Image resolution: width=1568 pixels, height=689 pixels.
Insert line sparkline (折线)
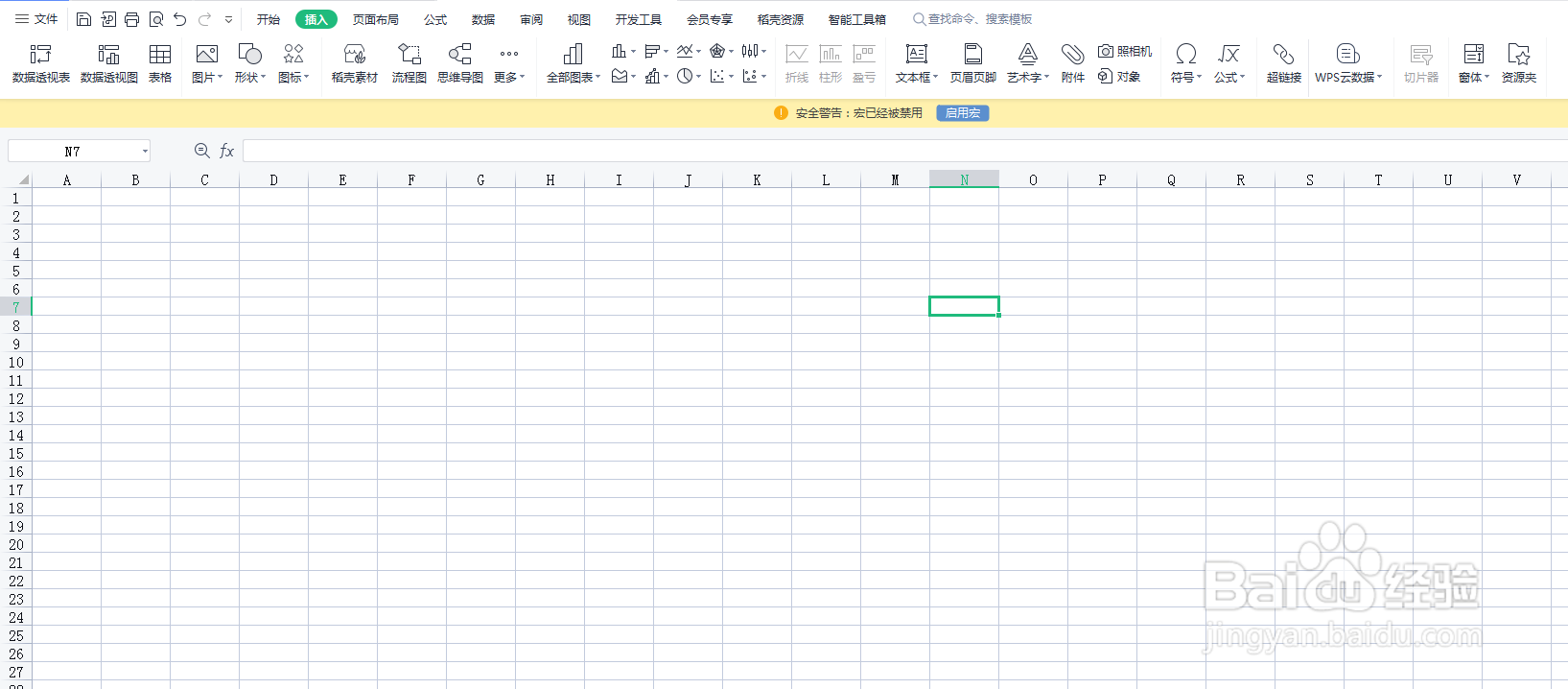coord(797,64)
